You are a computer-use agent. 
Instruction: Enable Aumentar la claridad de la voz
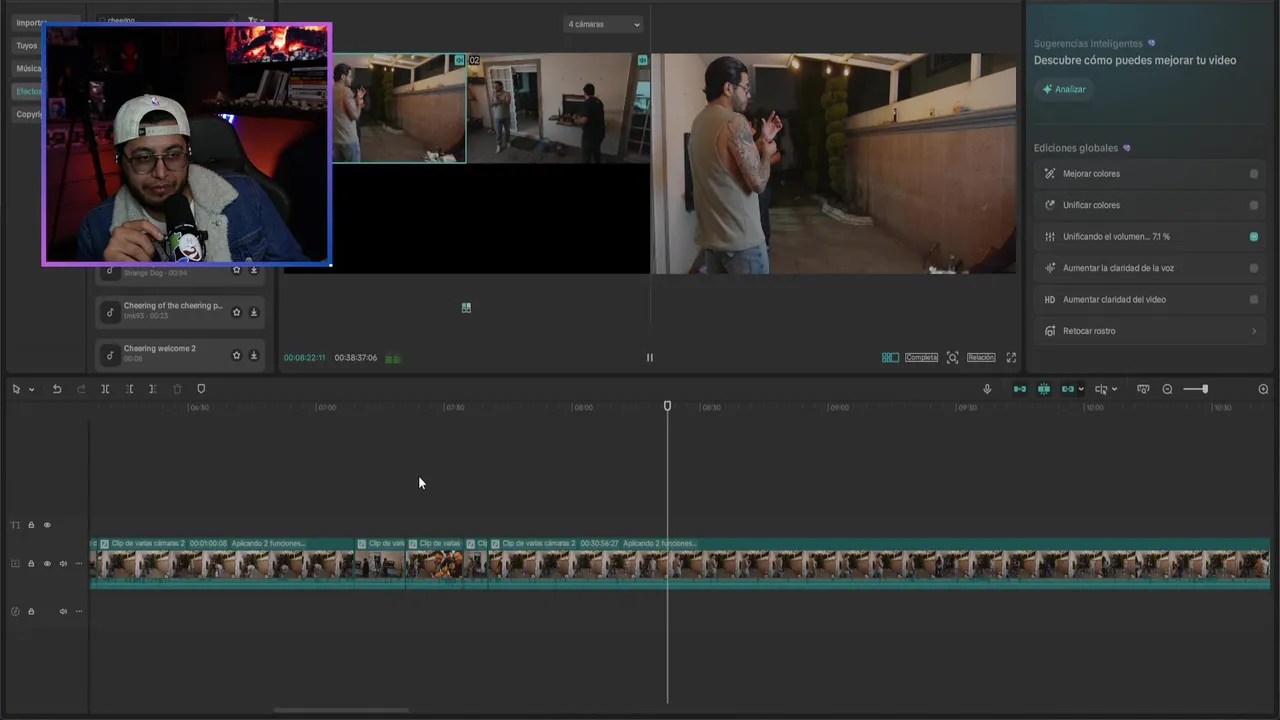(x=1254, y=268)
